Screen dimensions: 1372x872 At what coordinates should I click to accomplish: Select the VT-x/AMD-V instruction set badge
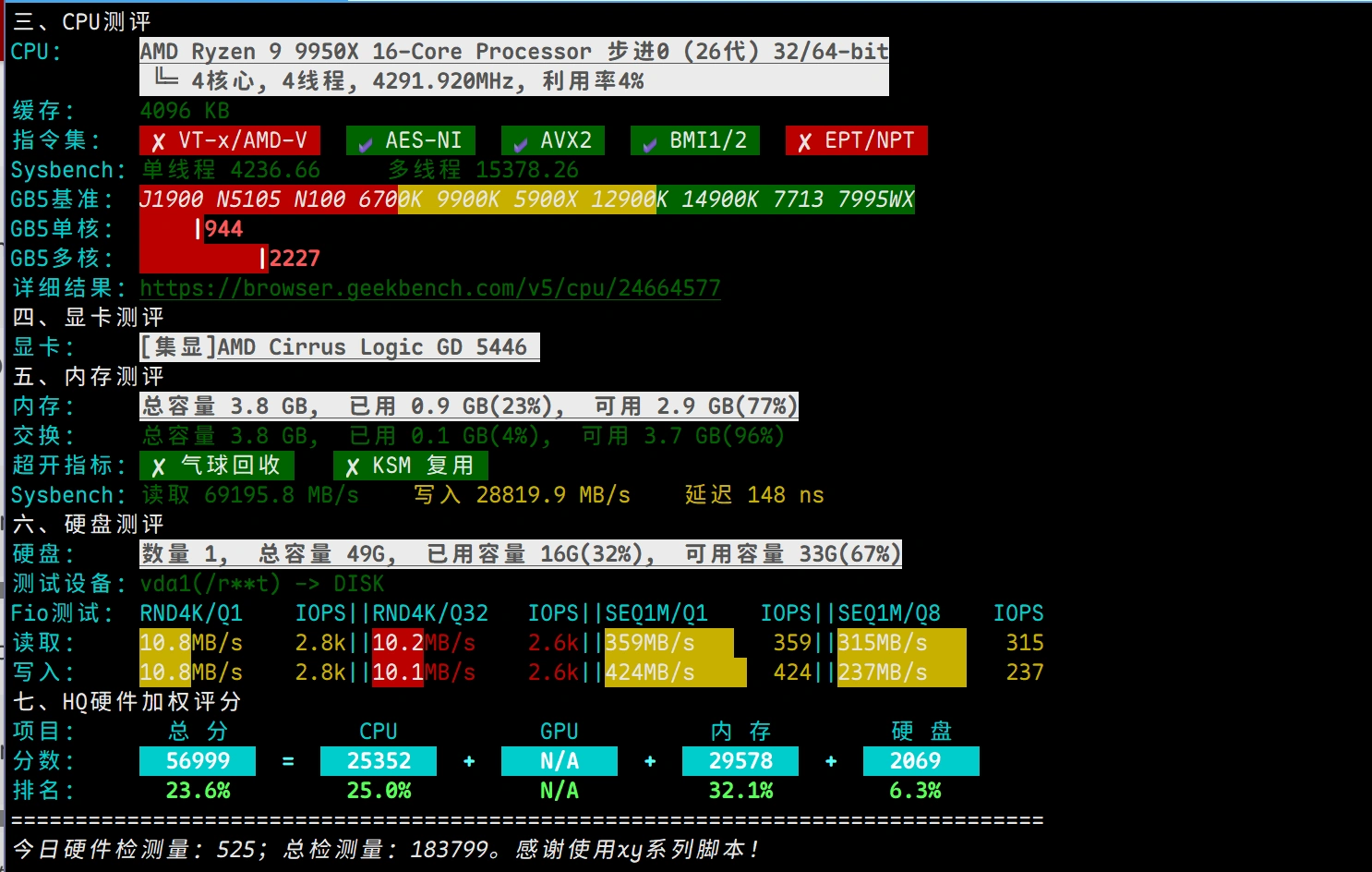[230, 140]
